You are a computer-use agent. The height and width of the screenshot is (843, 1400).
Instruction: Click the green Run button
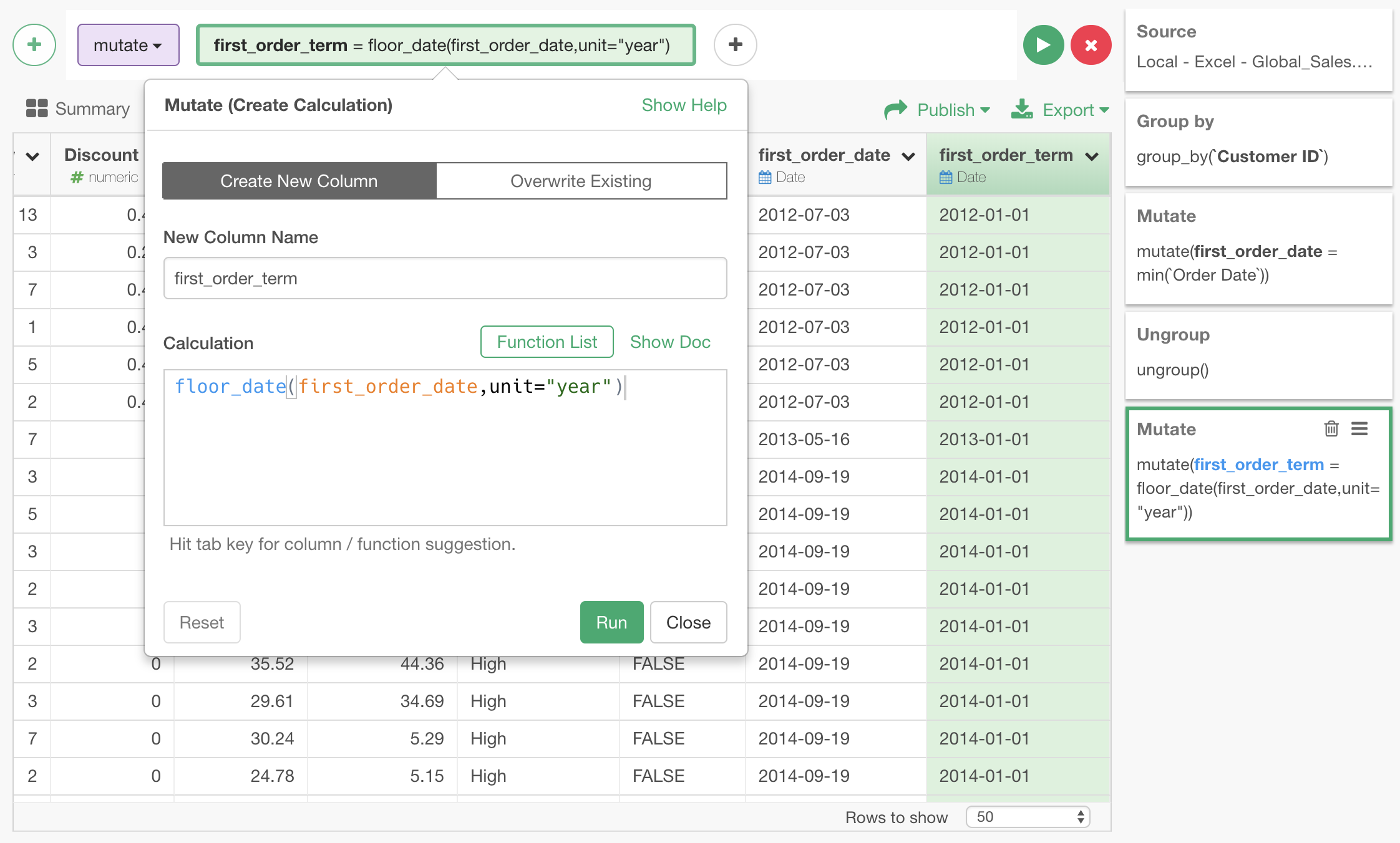(611, 622)
